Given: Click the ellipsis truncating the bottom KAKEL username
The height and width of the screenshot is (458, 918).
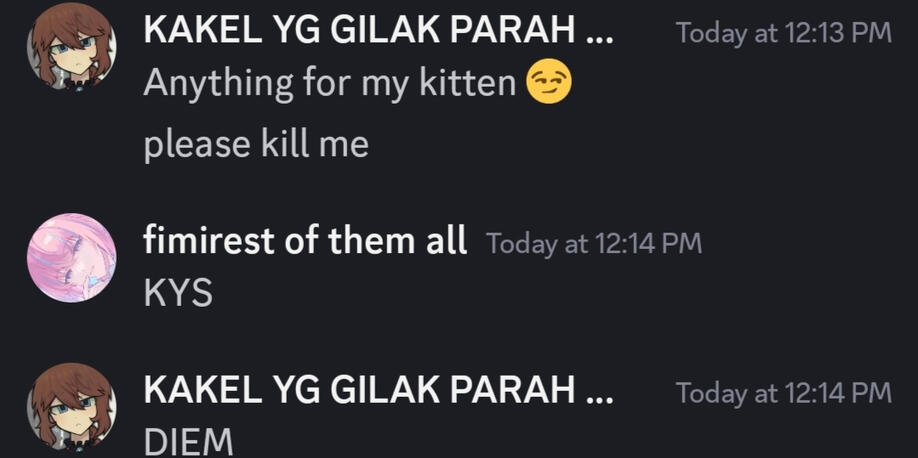Looking at the screenshot, I should click(598, 396).
